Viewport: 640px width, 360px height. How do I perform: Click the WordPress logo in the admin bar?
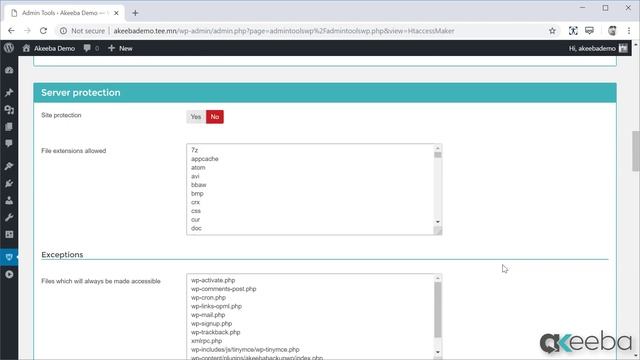(9, 48)
